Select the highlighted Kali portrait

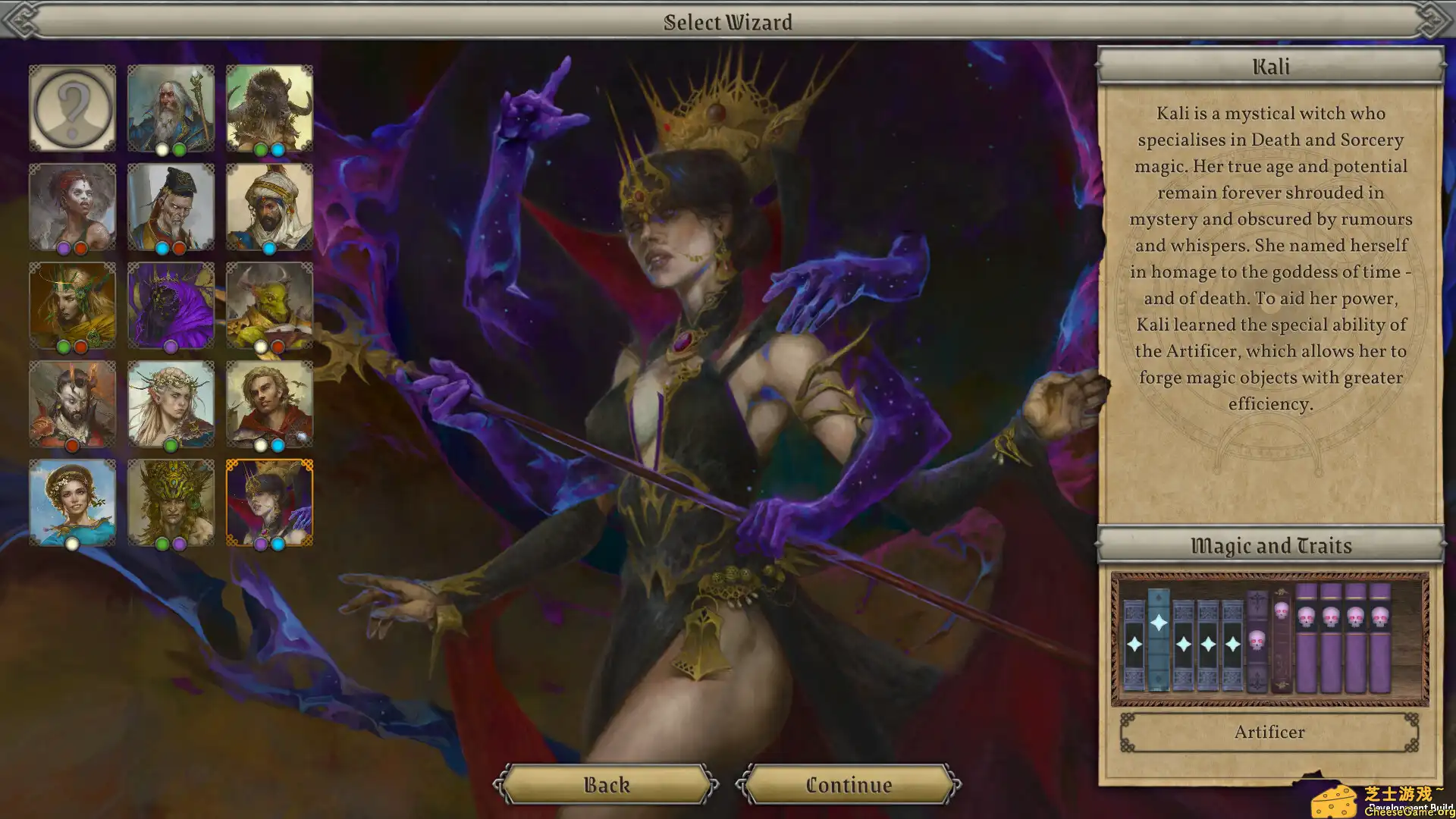tap(269, 502)
